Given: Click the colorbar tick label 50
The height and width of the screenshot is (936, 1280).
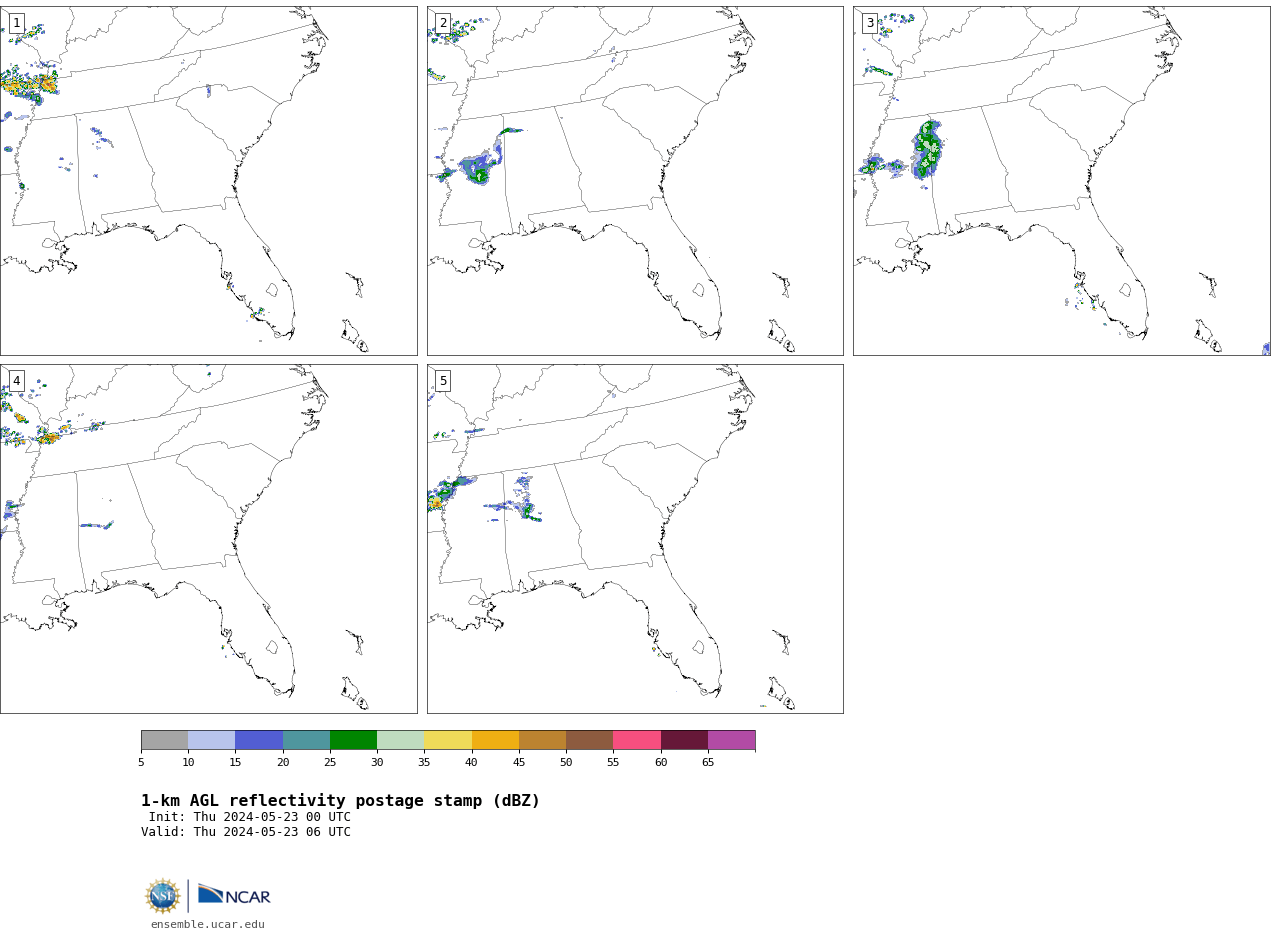Looking at the screenshot, I should pyautogui.click(x=566, y=763).
